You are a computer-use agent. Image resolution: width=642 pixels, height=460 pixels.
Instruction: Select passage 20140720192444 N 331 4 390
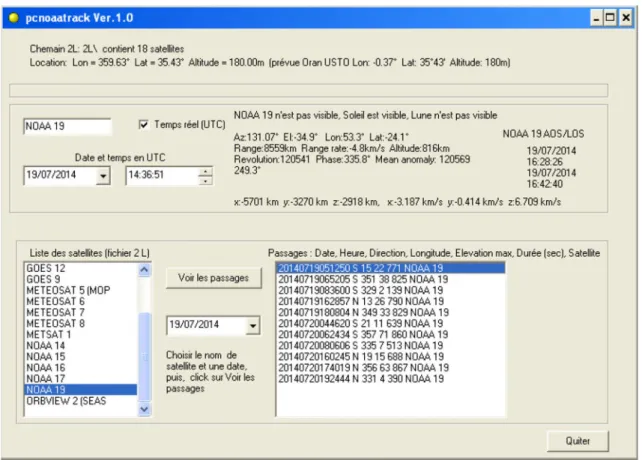click(x=391, y=379)
